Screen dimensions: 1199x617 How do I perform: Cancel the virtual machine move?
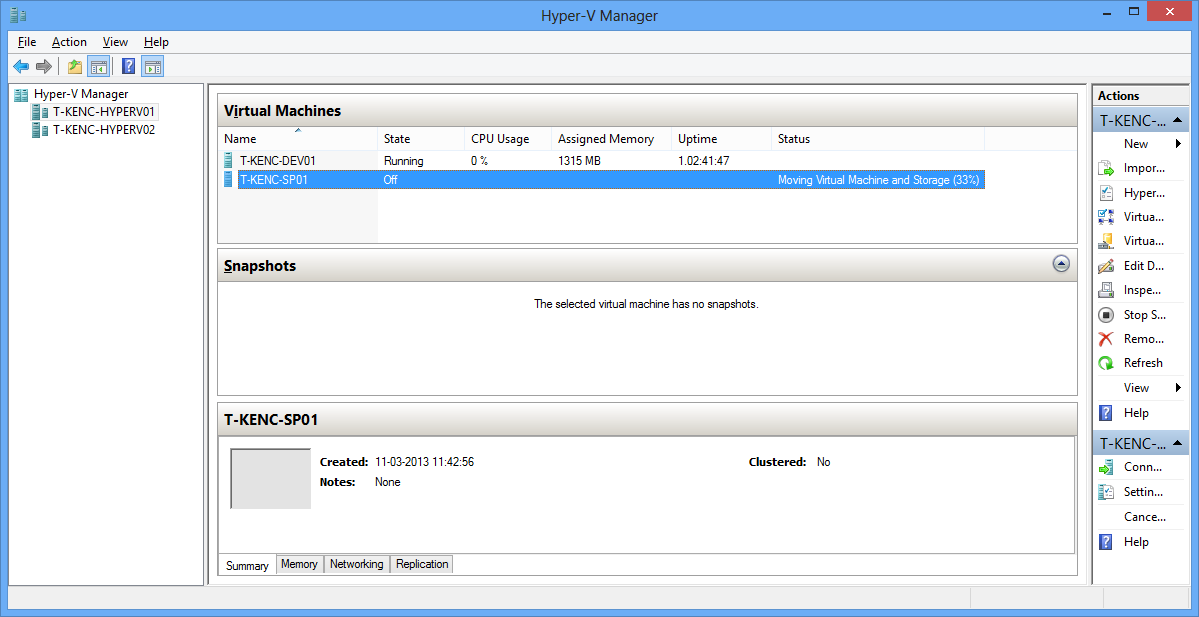[1141, 516]
